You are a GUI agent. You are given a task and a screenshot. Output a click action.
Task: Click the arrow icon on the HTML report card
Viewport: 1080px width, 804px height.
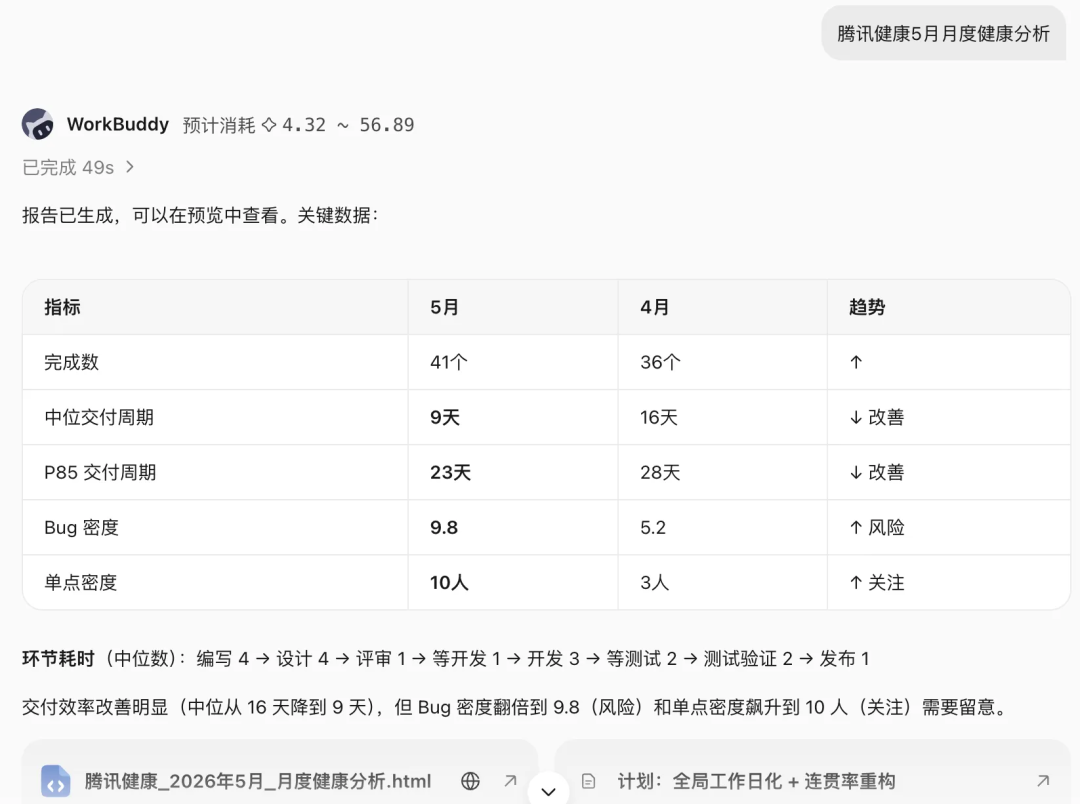(x=510, y=781)
